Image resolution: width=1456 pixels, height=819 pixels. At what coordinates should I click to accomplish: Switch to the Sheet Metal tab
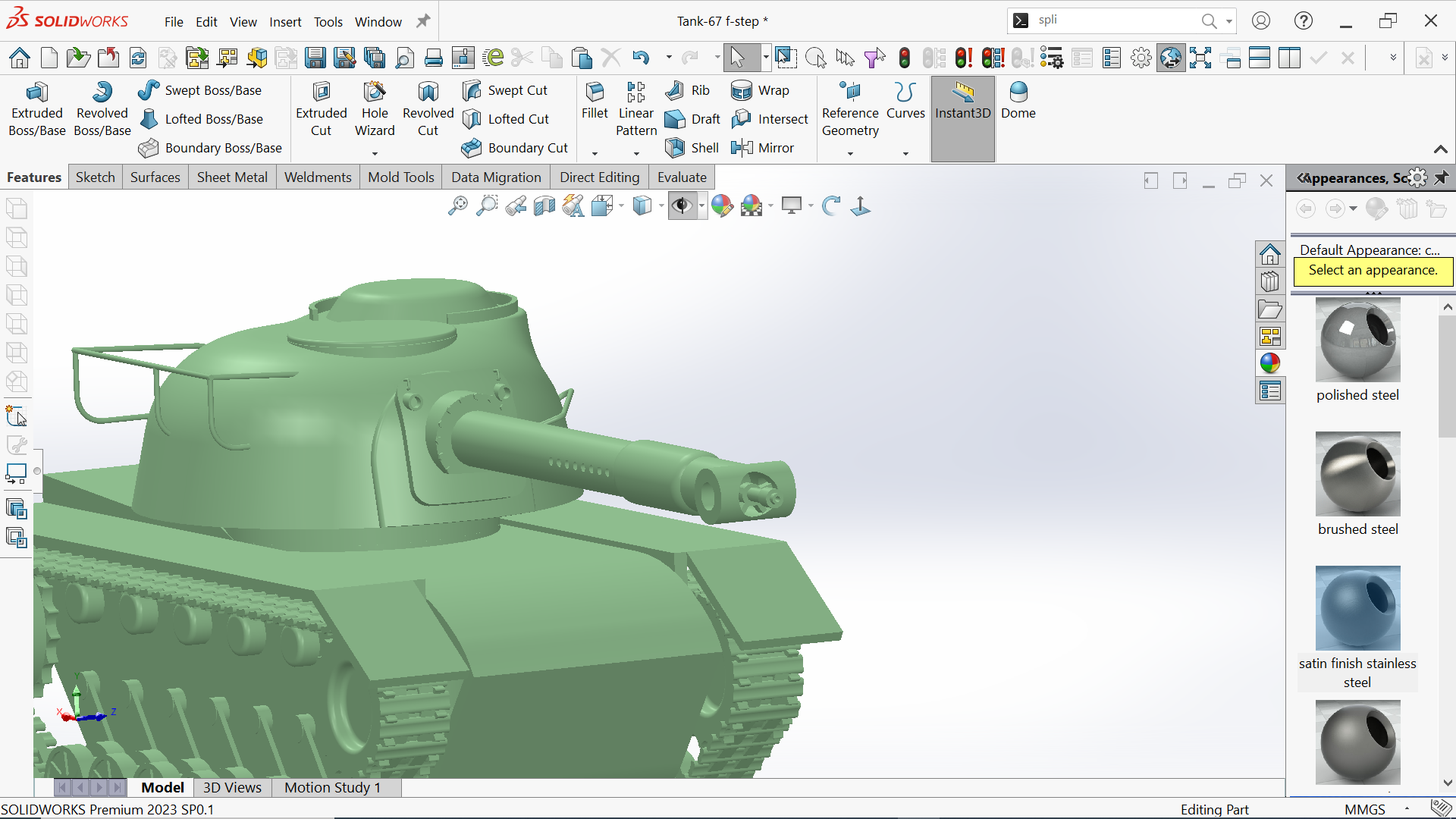coord(232,177)
